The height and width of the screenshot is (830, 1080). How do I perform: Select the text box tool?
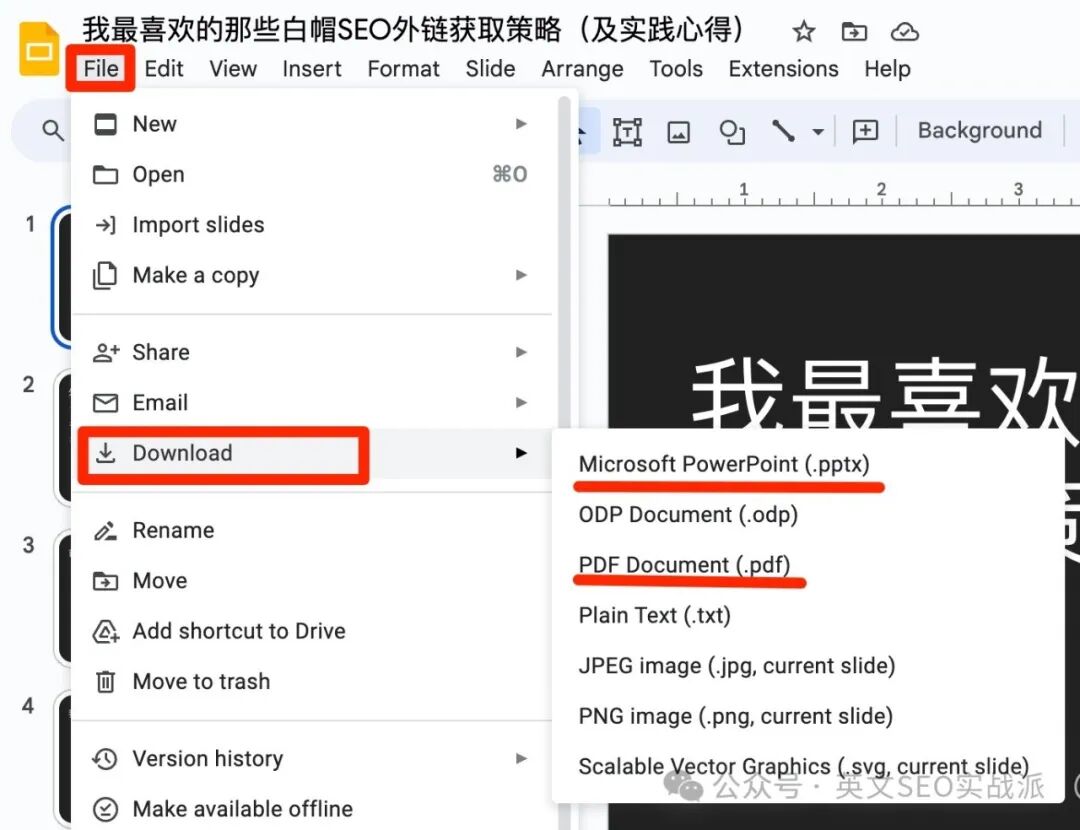point(627,131)
